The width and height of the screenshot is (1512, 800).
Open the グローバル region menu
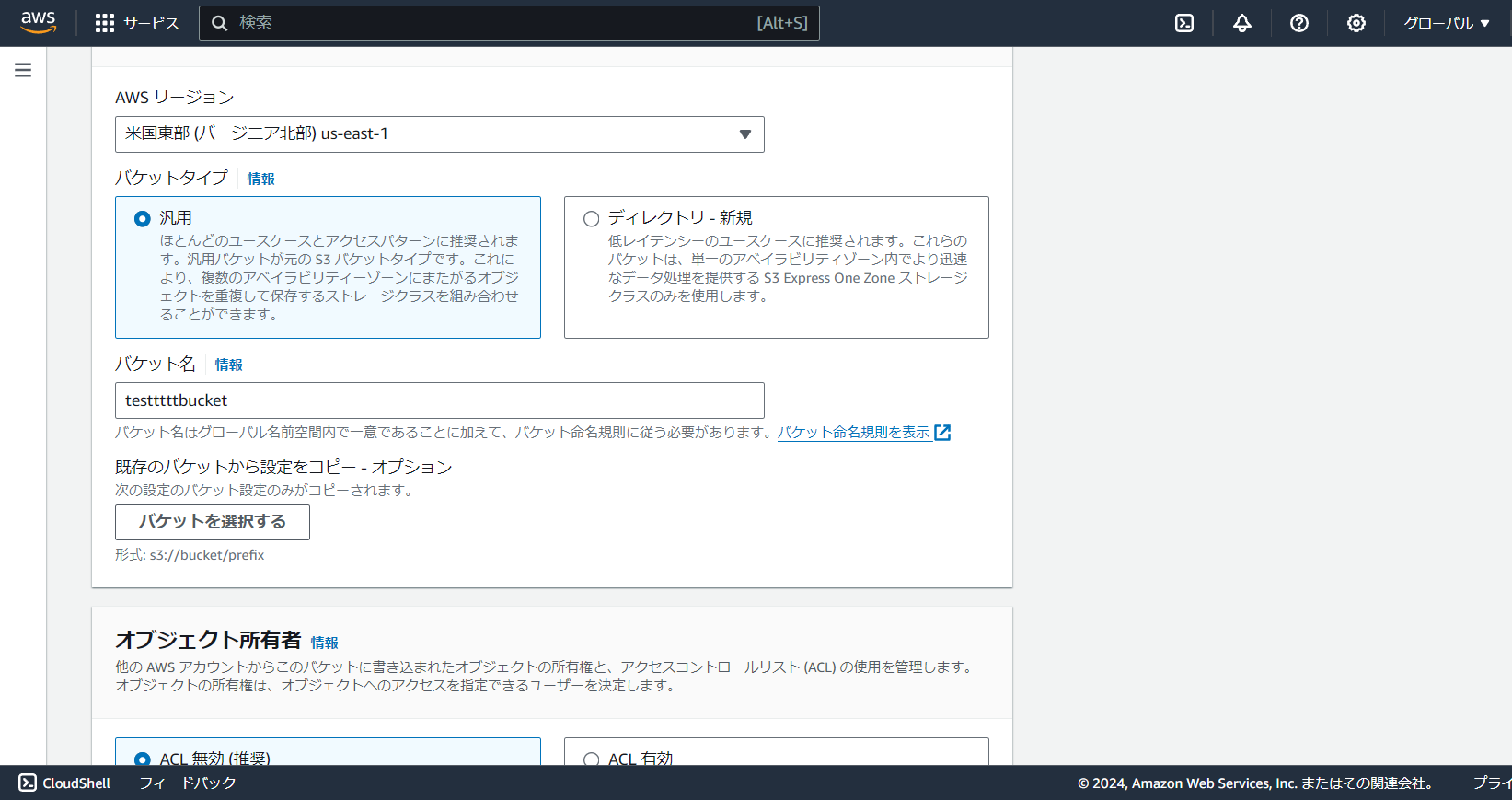point(1446,23)
